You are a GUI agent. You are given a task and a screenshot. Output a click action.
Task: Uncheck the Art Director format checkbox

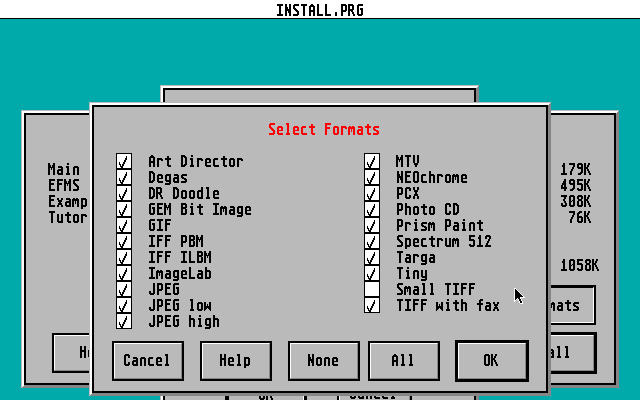coord(124,161)
